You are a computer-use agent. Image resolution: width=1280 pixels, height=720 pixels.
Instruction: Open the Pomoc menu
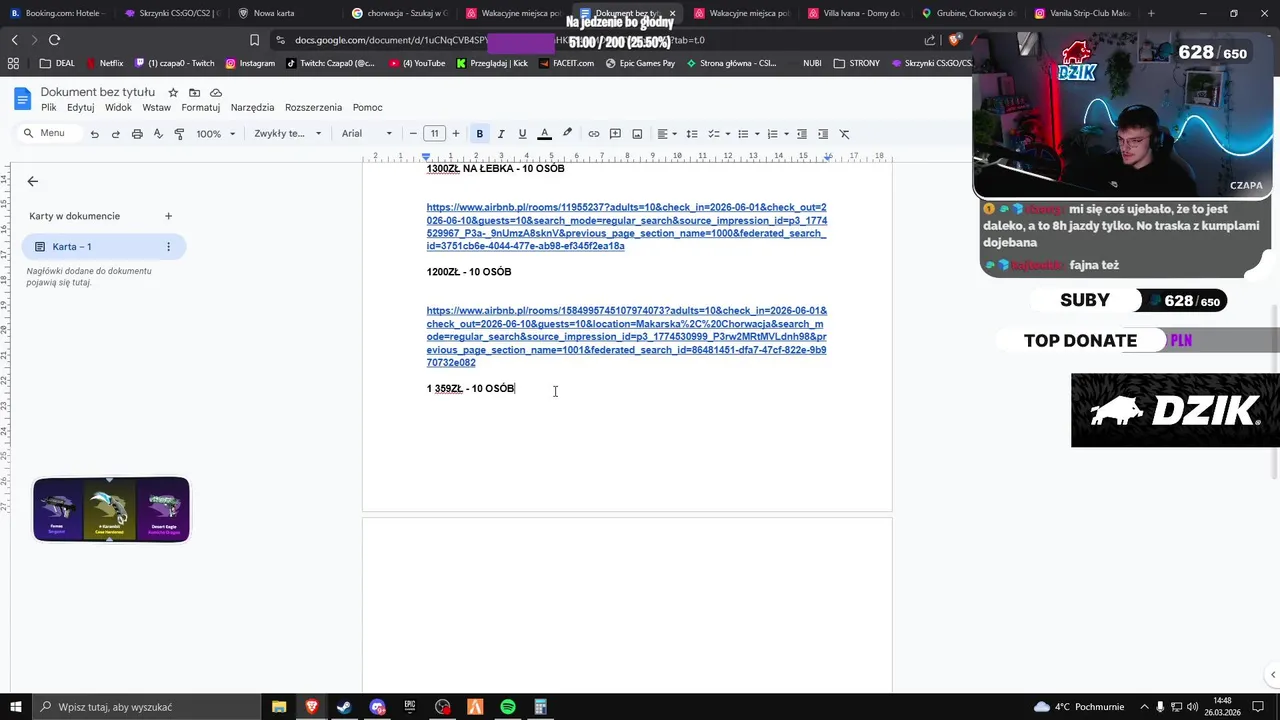tap(367, 108)
